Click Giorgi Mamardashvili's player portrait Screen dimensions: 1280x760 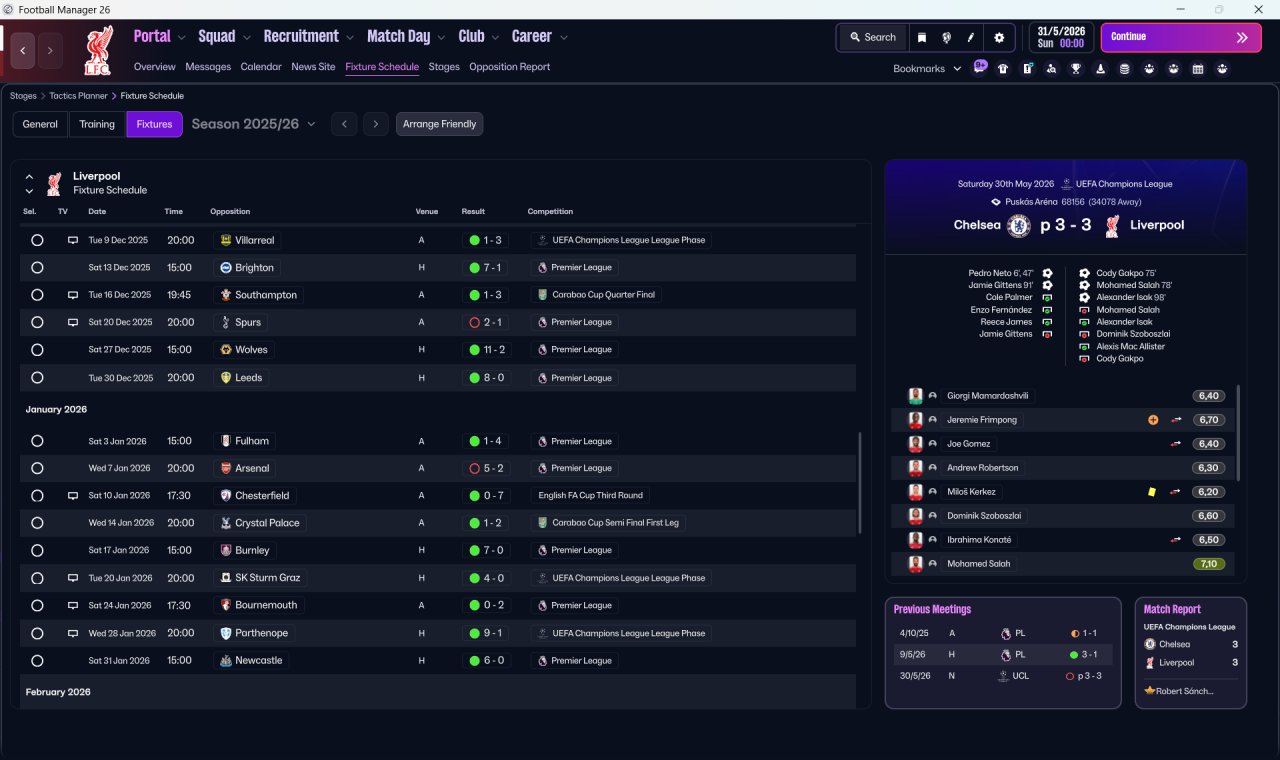(x=915, y=396)
